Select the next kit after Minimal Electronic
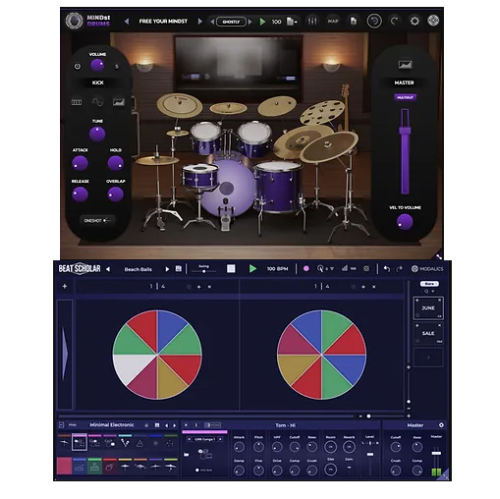The width and height of the screenshot is (500, 499). point(175,425)
